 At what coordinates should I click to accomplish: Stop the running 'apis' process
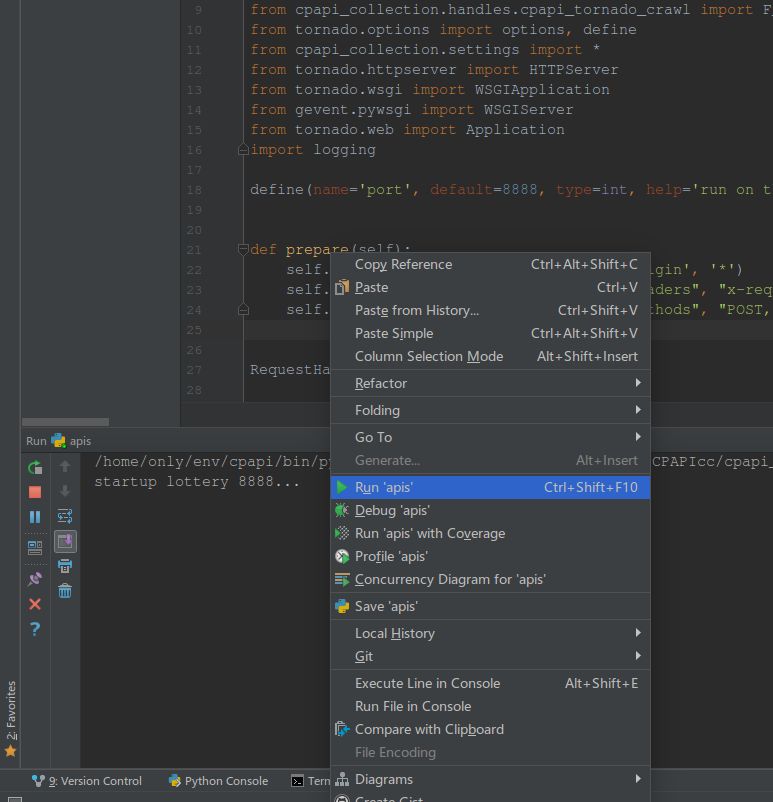click(35, 492)
